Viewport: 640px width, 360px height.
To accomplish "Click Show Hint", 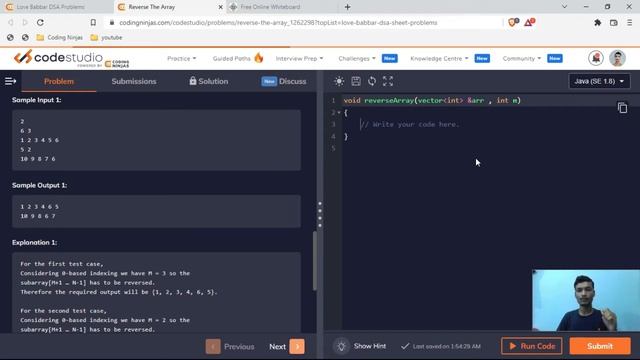I will 369,346.
